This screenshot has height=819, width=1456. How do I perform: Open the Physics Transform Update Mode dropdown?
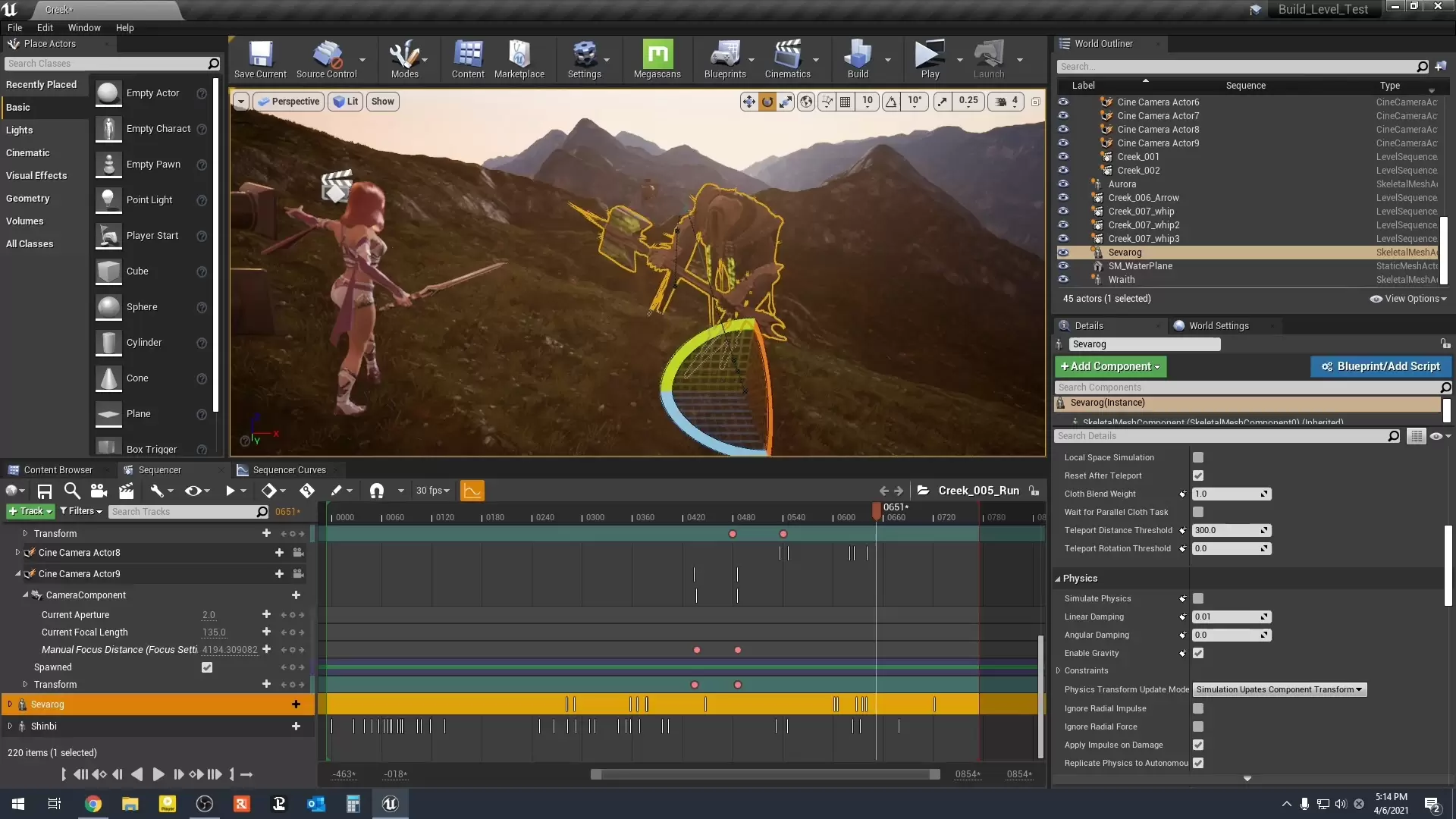1279,689
